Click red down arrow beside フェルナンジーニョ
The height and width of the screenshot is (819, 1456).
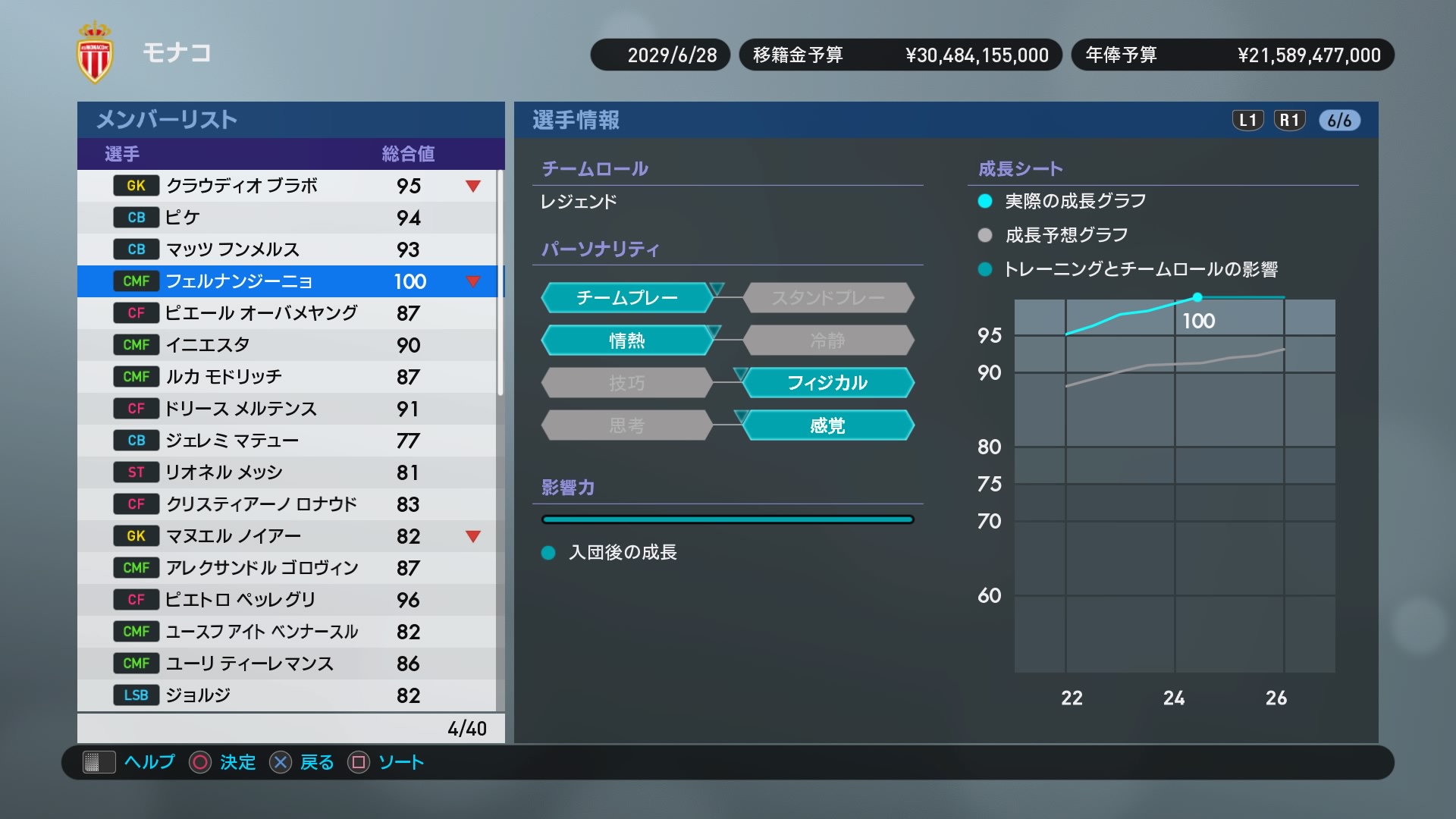pyautogui.click(x=473, y=282)
